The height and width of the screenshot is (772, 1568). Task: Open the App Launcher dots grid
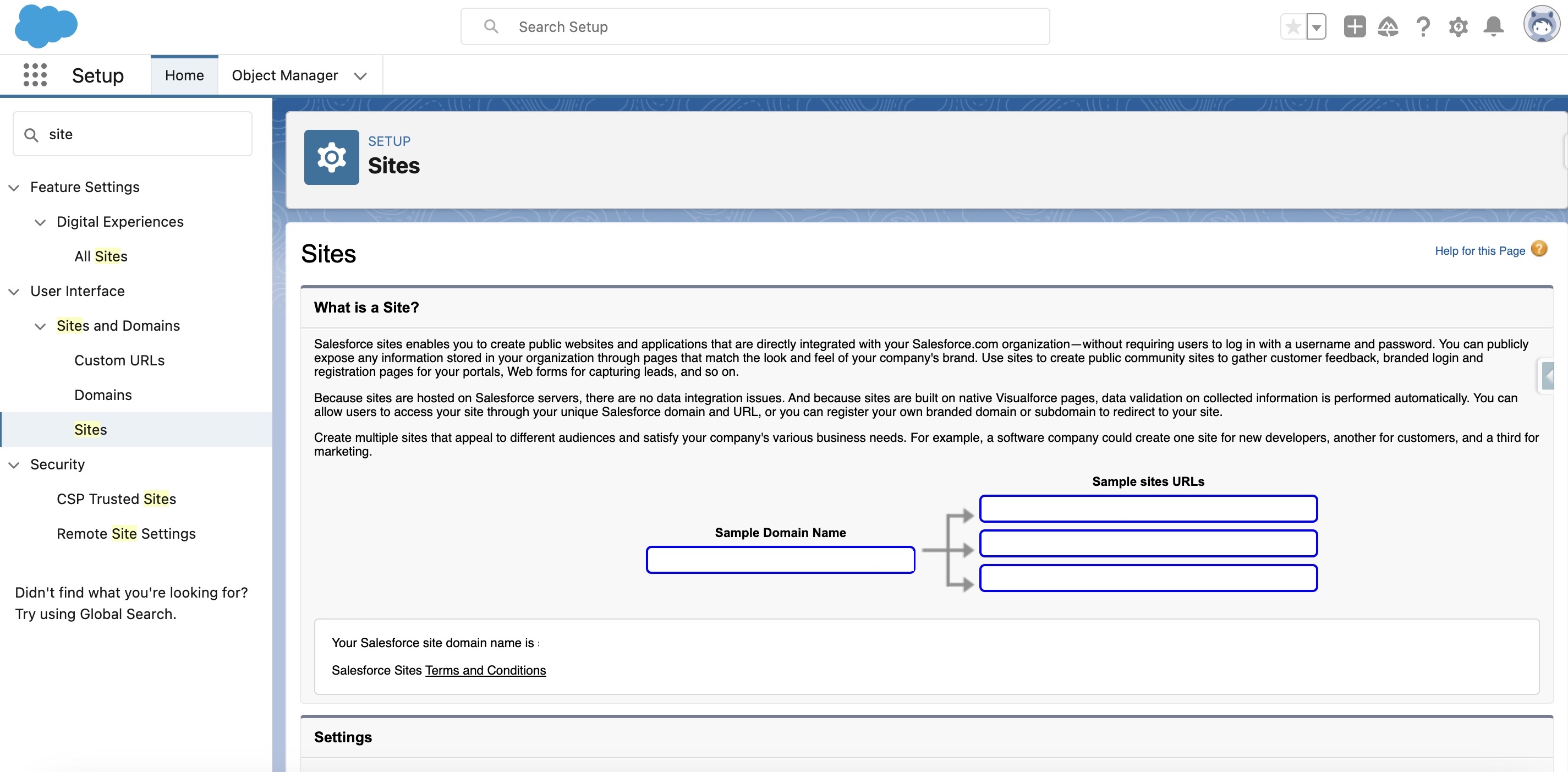(x=35, y=75)
